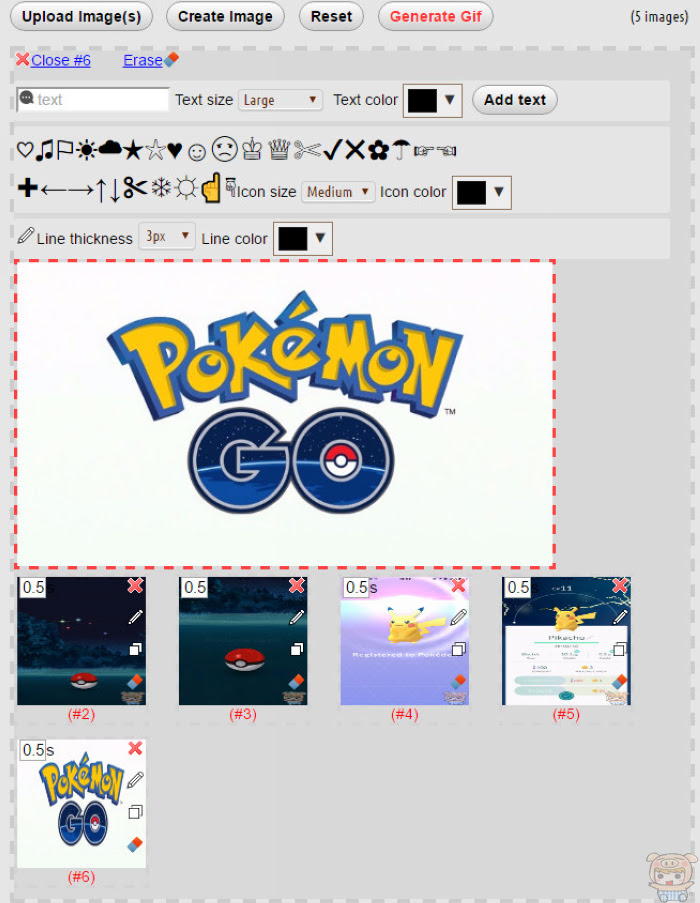
Task: Insert the check mark symbol
Action: (333, 150)
